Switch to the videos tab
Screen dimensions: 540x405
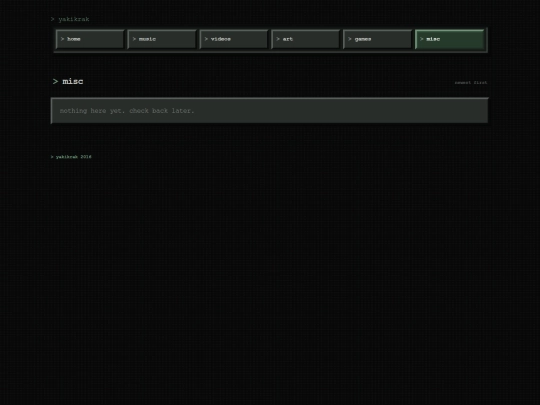pyautogui.click(x=234, y=39)
